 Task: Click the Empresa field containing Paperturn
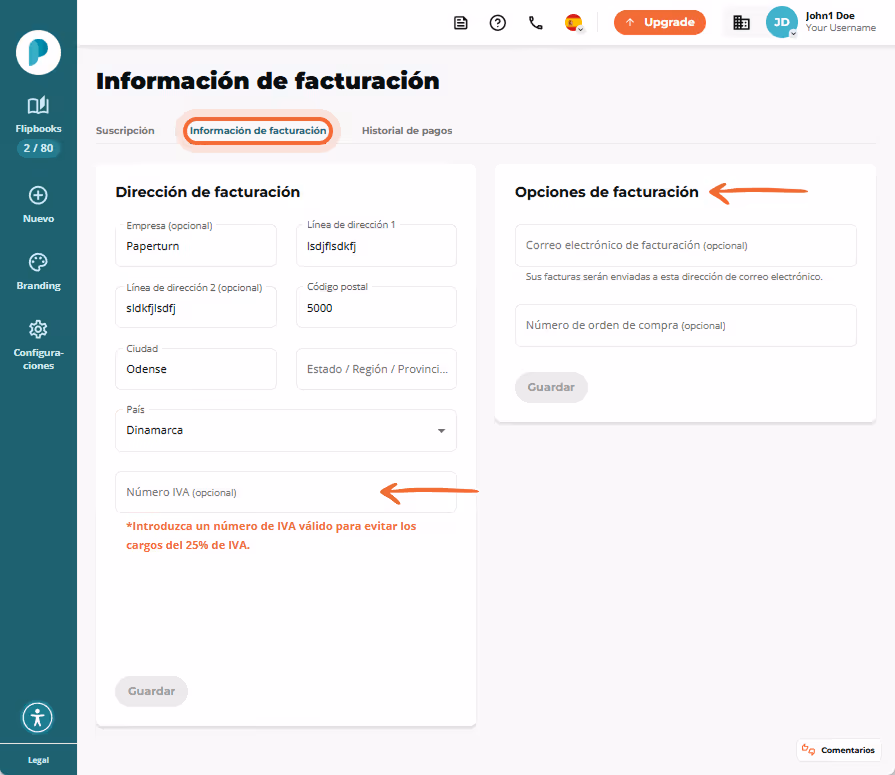(196, 245)
